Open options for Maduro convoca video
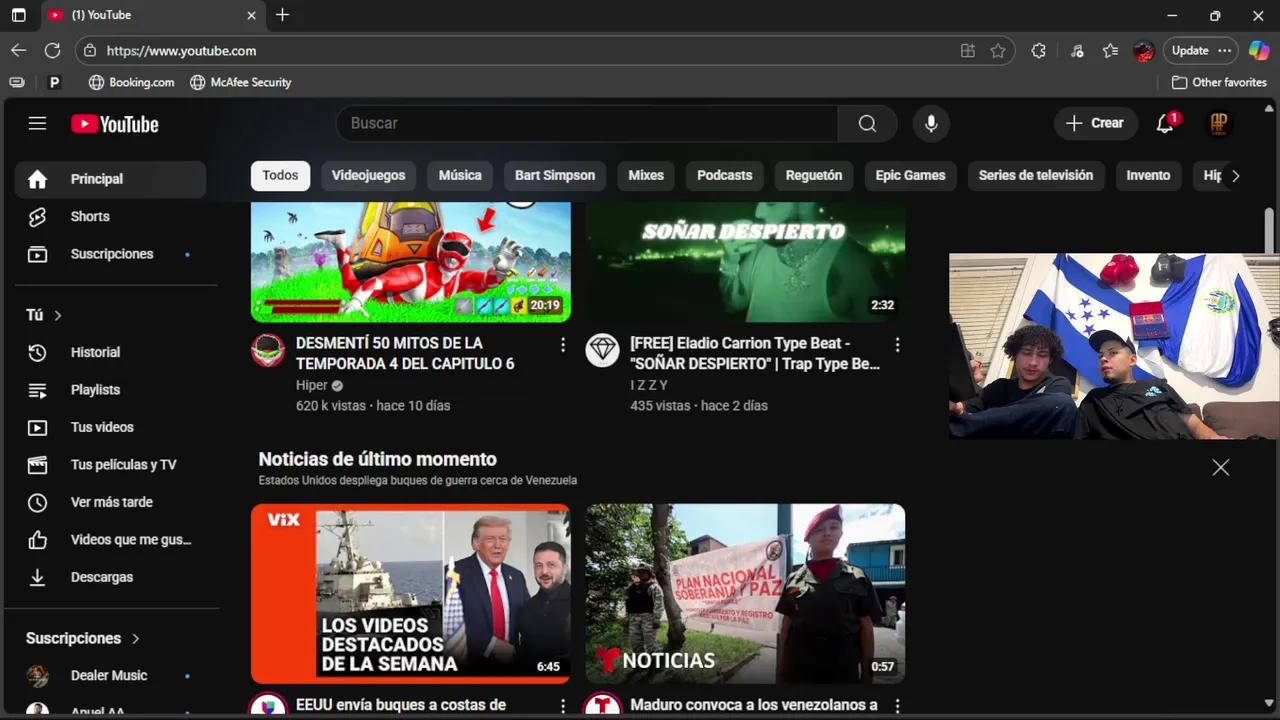 click(x=897, y=706)
